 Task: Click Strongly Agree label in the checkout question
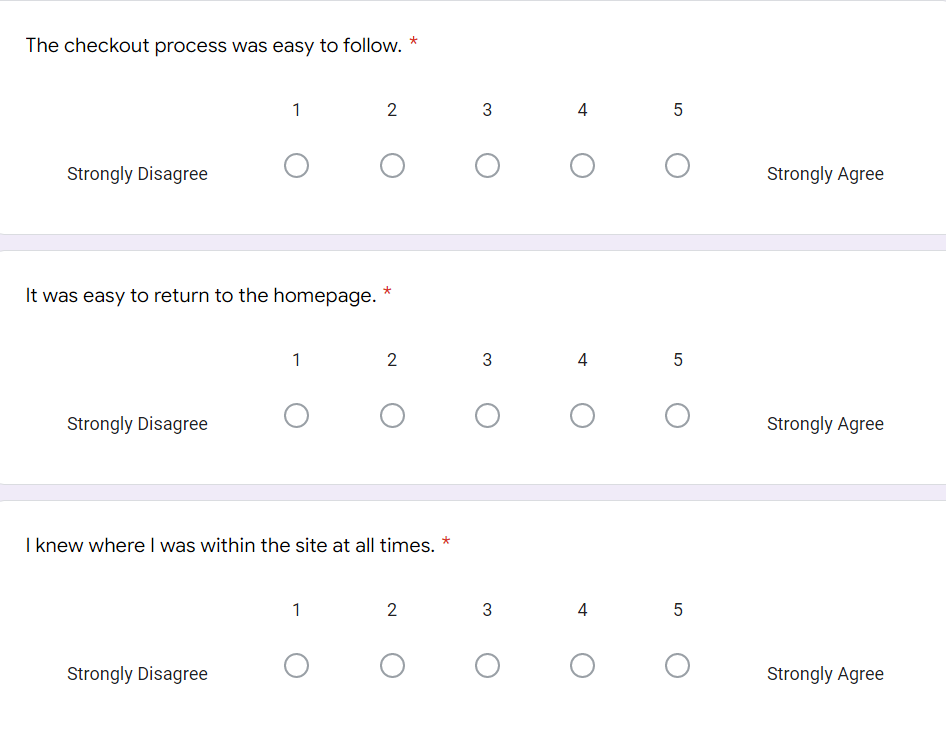click(825, 174)
